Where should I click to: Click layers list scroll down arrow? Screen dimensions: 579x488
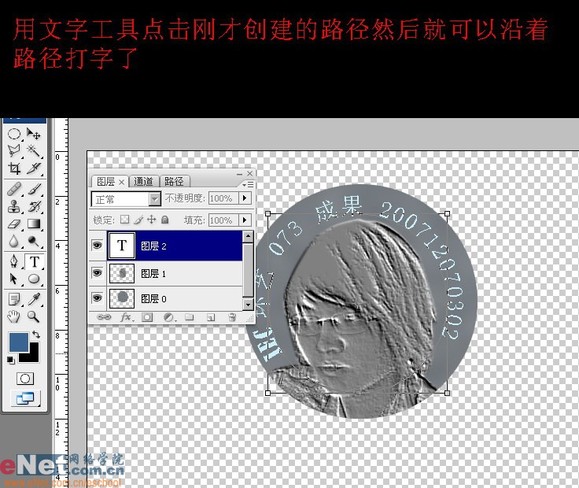[248, 305]
